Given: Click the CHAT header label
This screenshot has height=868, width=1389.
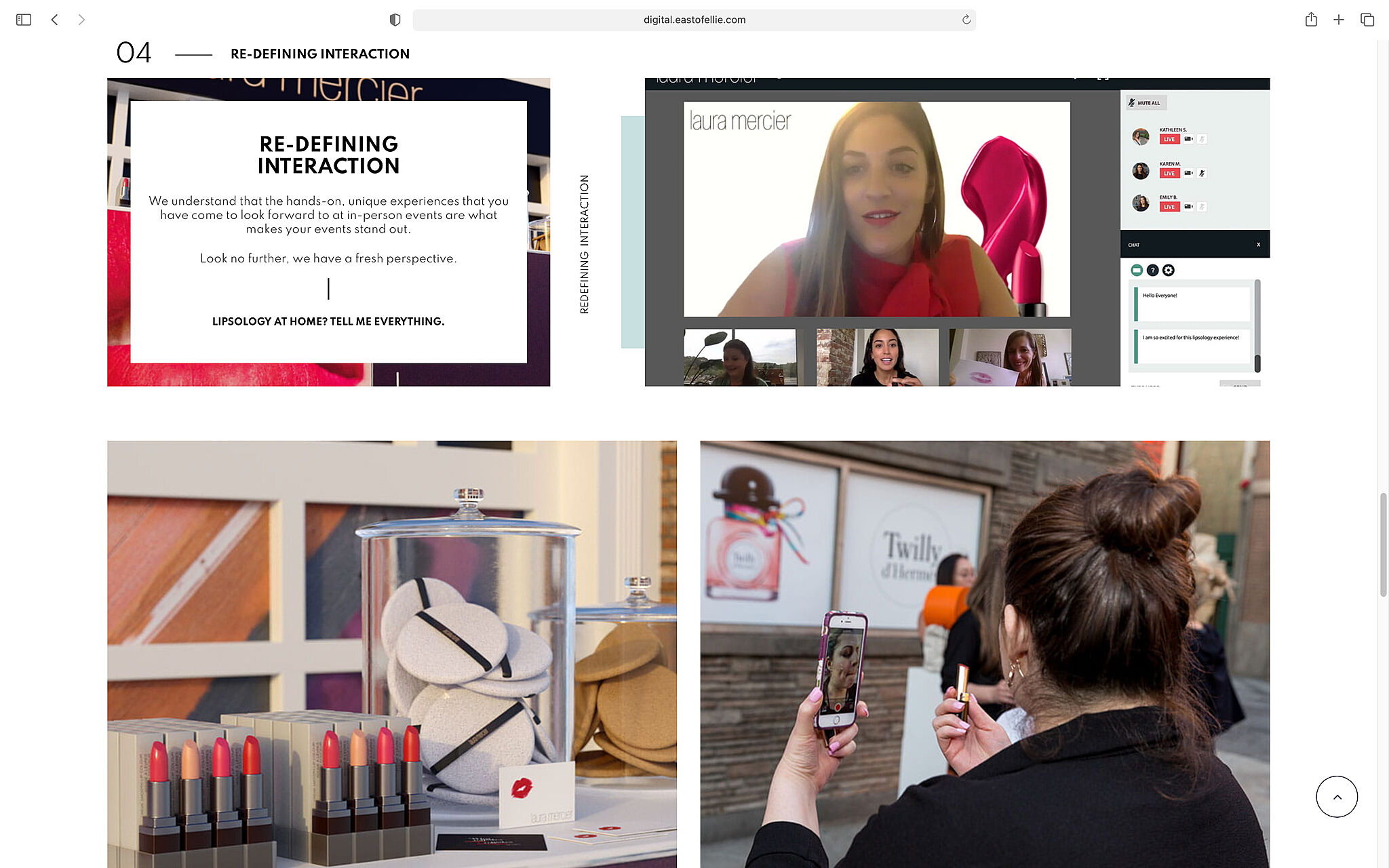Looking at the screenshot, I should pos(1134,245).
